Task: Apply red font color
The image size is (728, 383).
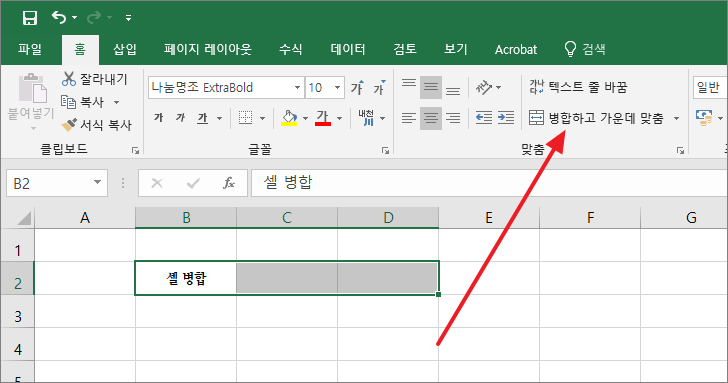Action: [x=323, y=118]
